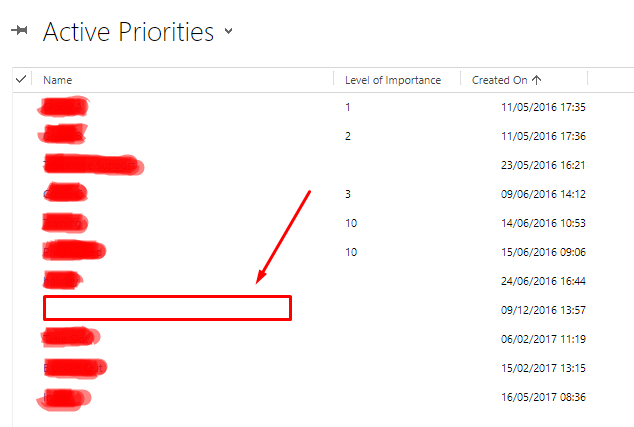Open the record created 23/05/2016 16:21
The image size is (634, 427).
click(x=93, y=165)
